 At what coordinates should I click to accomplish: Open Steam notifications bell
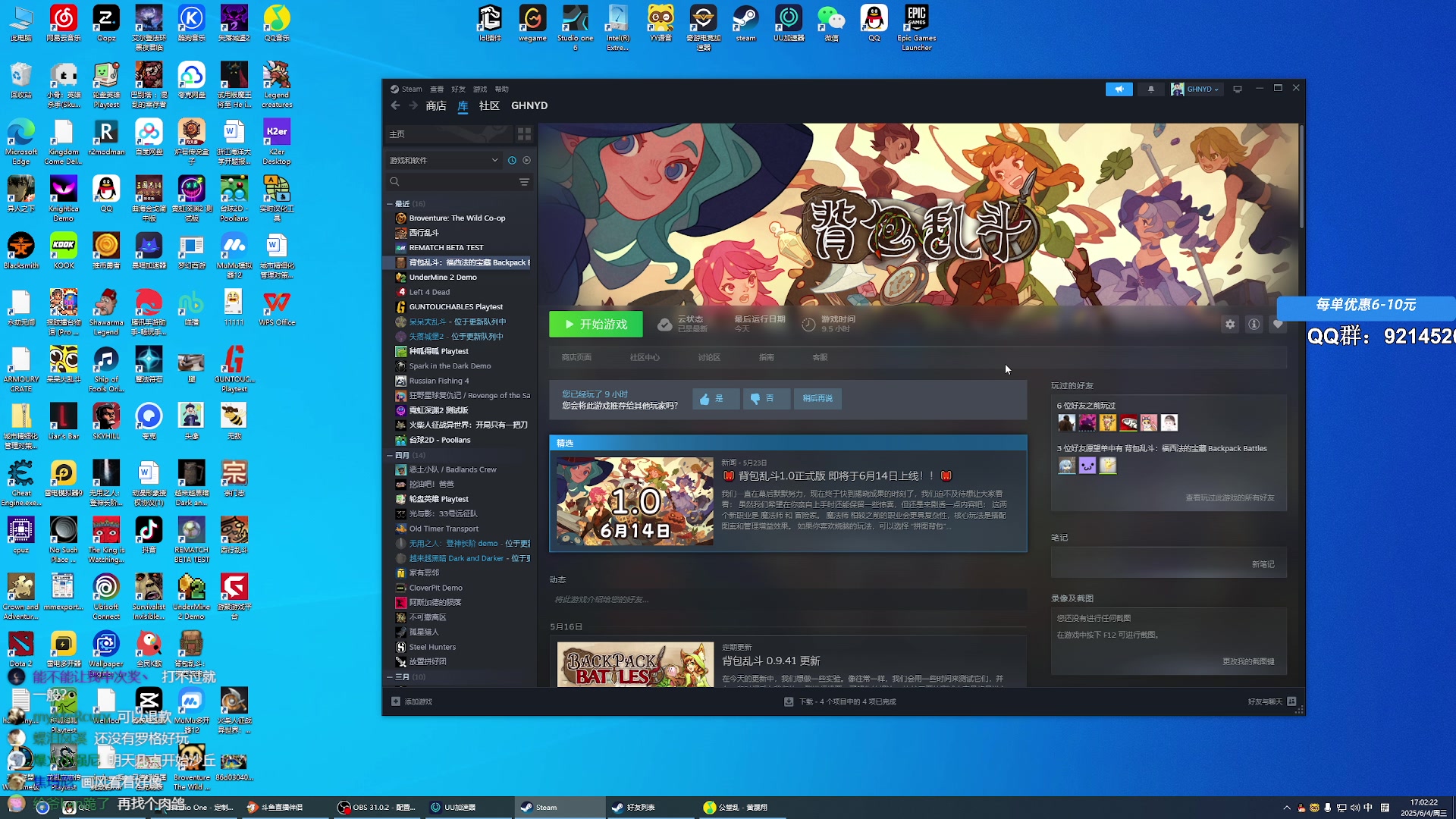1150,89
